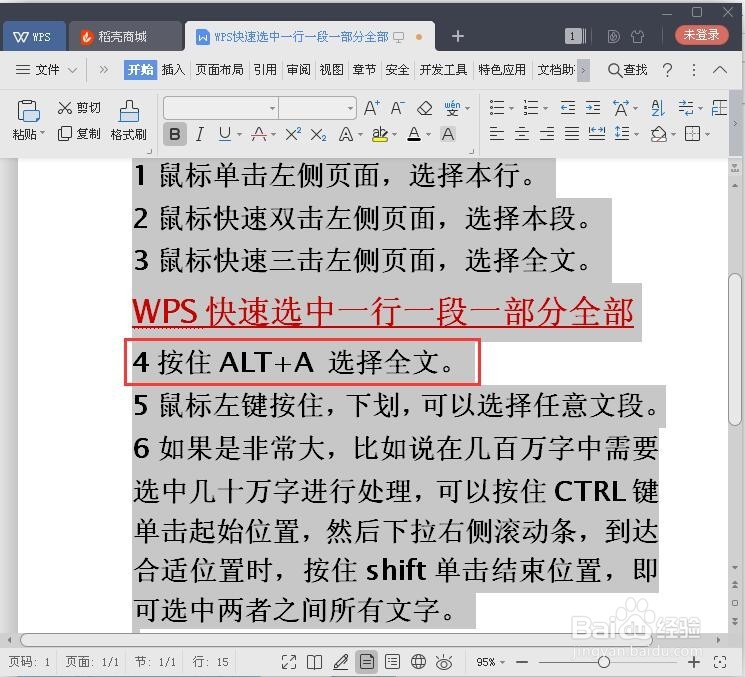The image size is (745, 677).
Task: Click the Cut (剪切) scissors button
Action: (79, 108)
